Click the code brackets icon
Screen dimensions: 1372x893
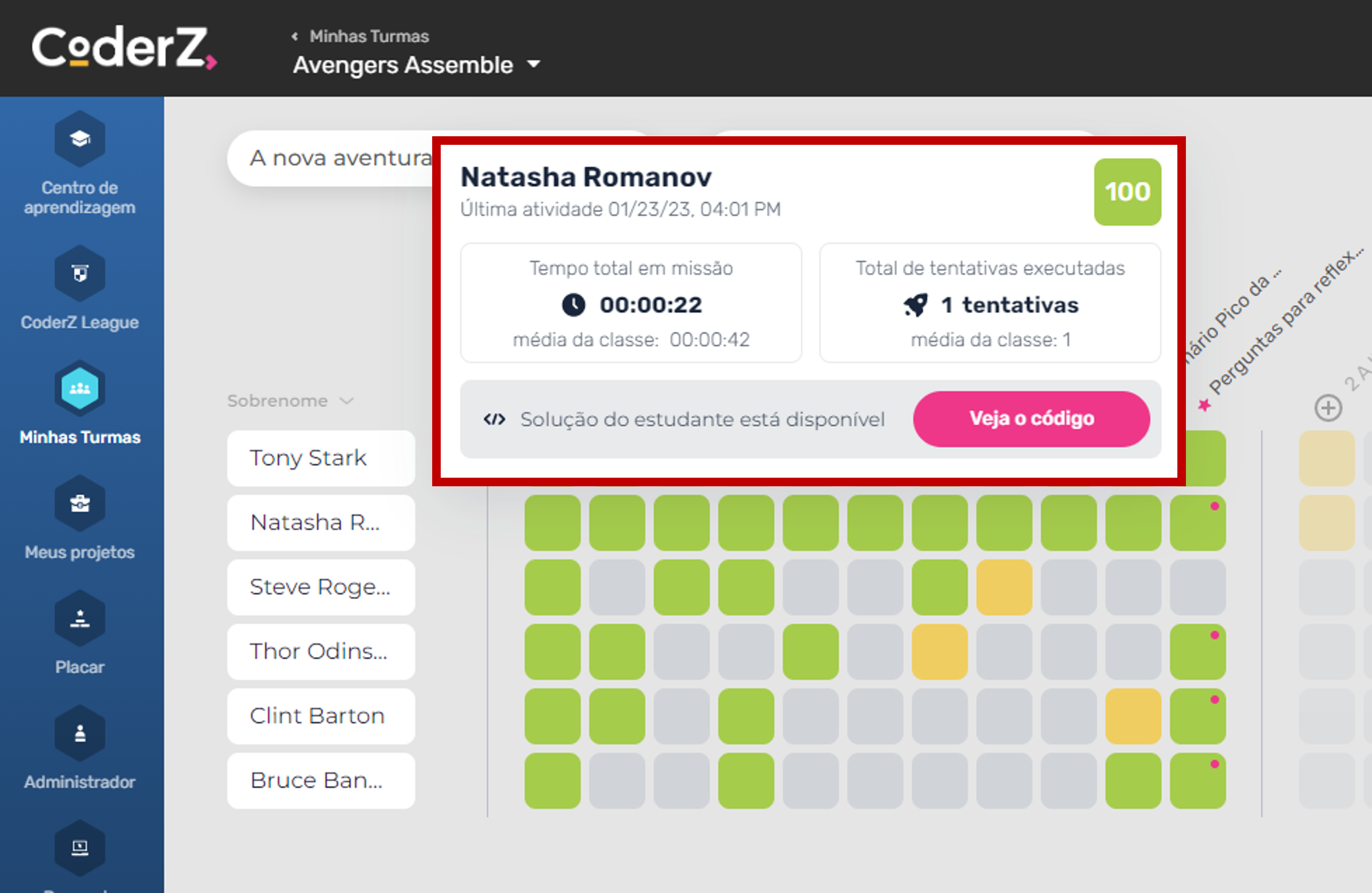[495, 419]
